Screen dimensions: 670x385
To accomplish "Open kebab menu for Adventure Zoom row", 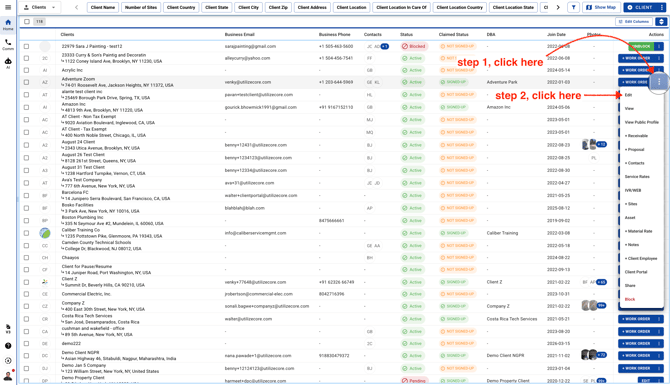I will click(x=659, y=82).
